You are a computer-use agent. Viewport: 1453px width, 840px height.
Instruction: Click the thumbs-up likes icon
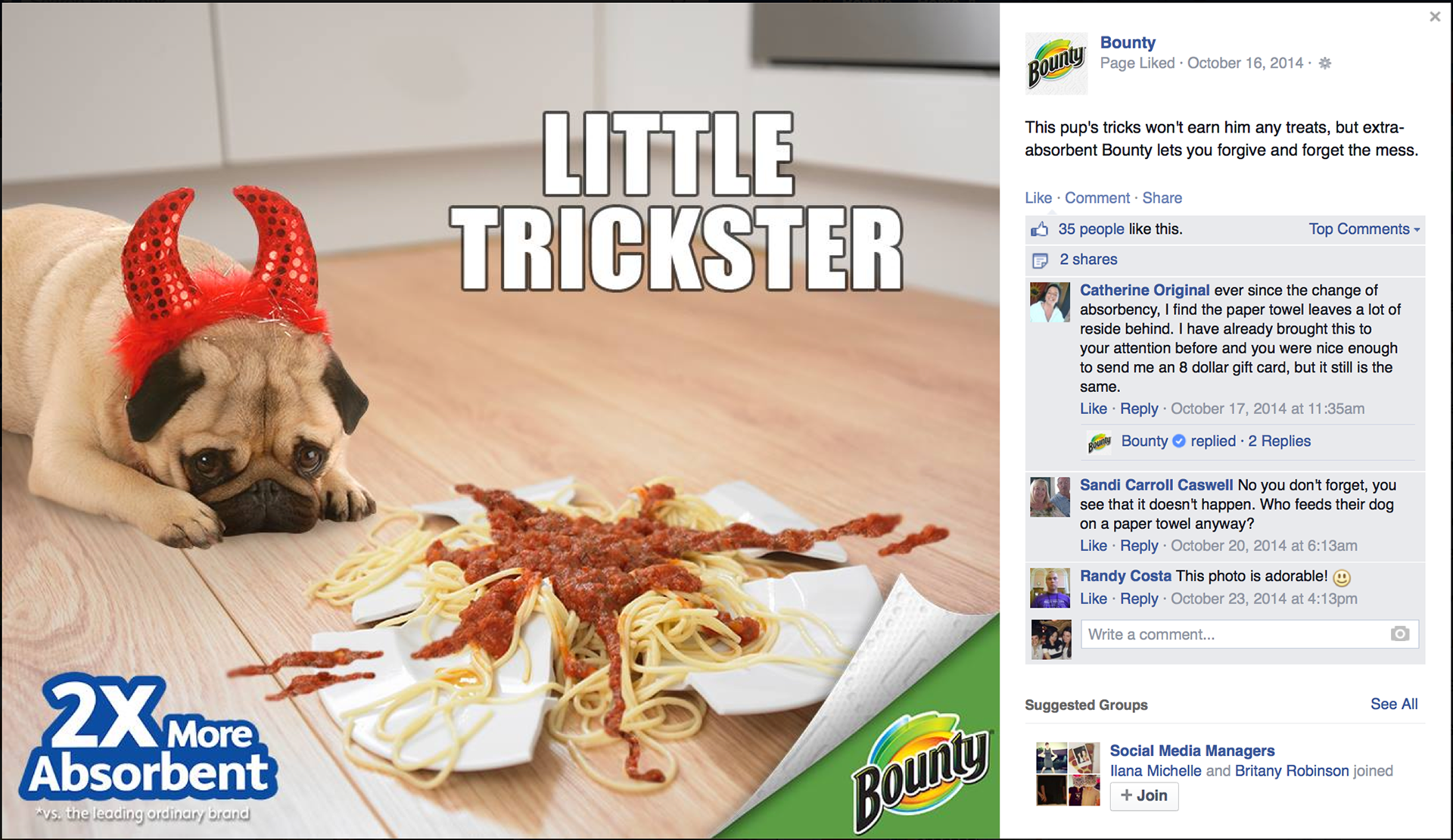click(1039, 229)
